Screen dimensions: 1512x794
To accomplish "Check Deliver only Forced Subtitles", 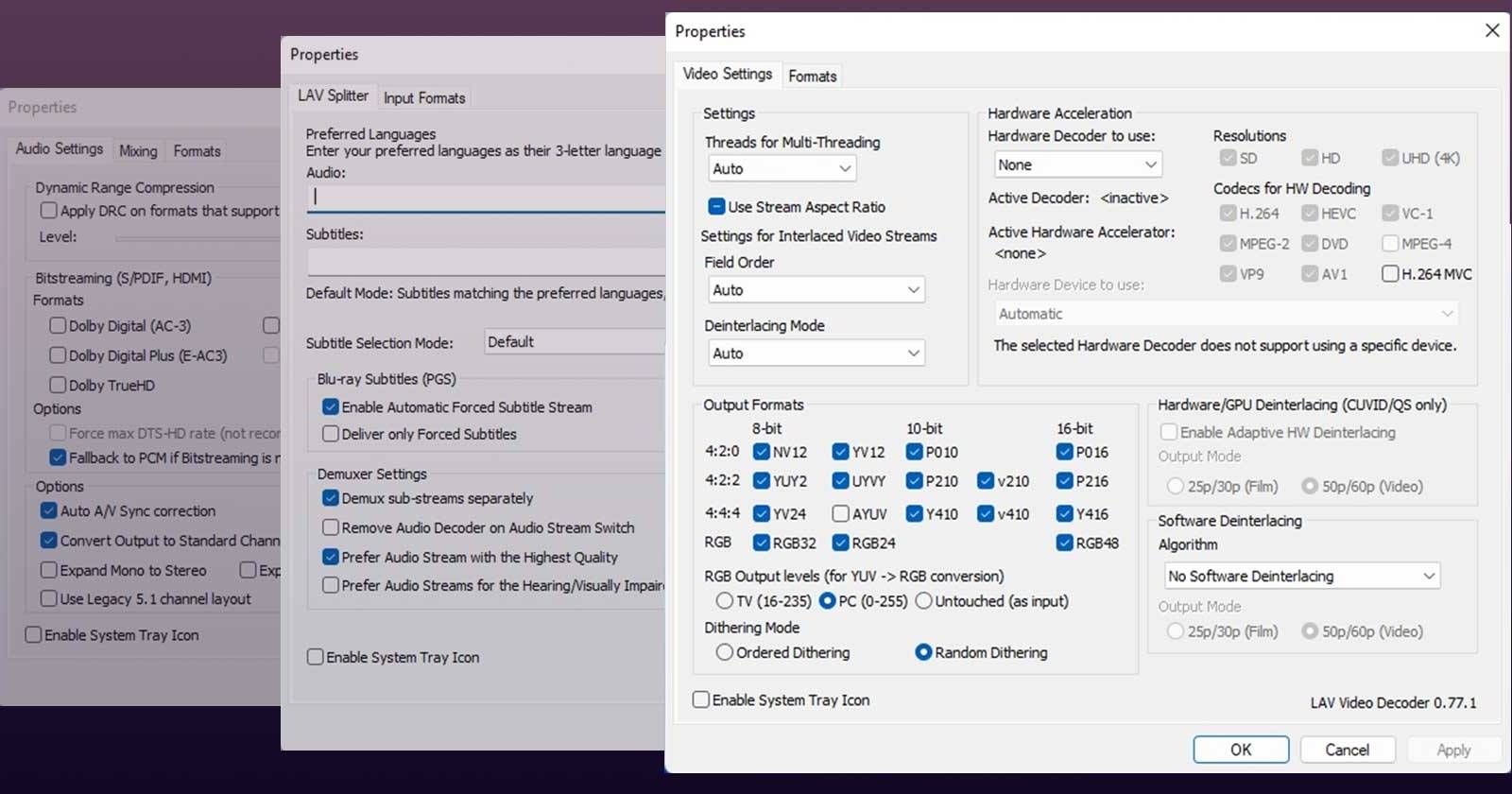I will (331, 434).
